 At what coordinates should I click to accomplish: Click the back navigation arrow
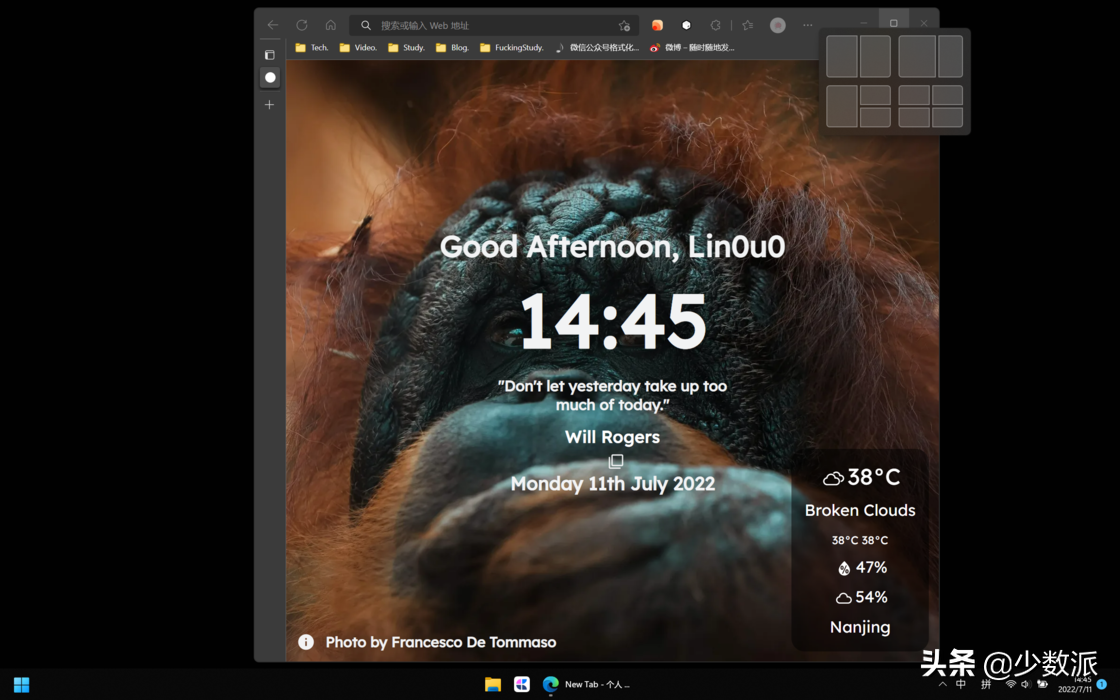pyautogui.click(x=271, y=24)
